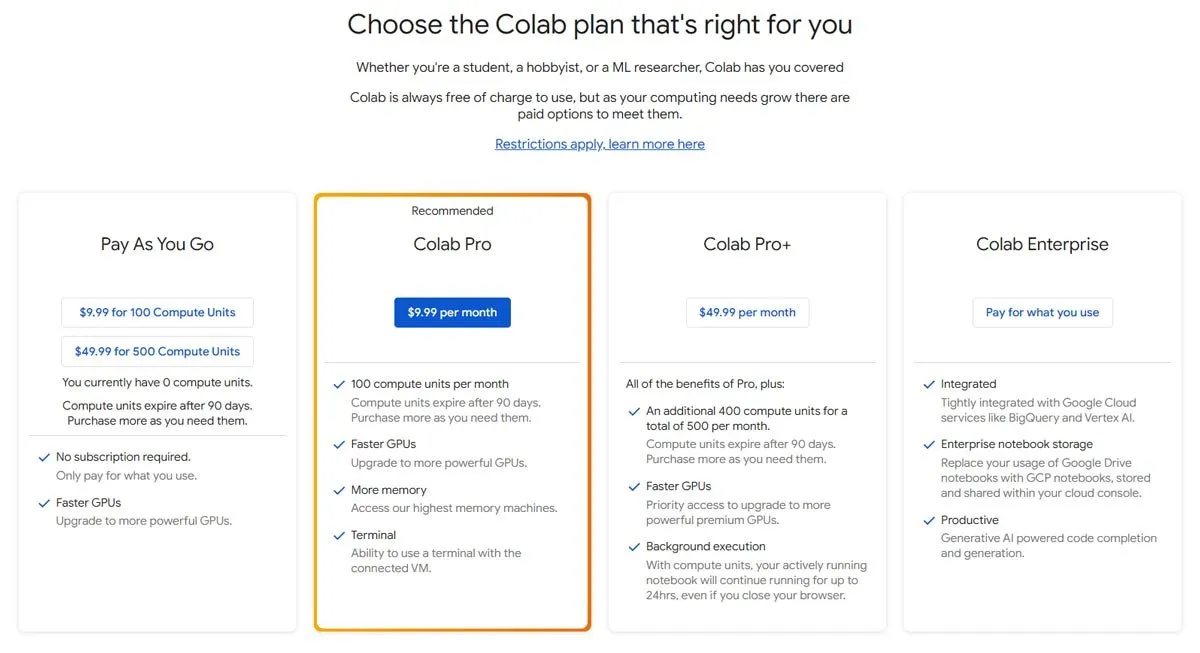Image resolution: width=1200 pixels, height=653 pixels.
Task: Click the Colab Enterprise plan title
Action: (1042, 244)
